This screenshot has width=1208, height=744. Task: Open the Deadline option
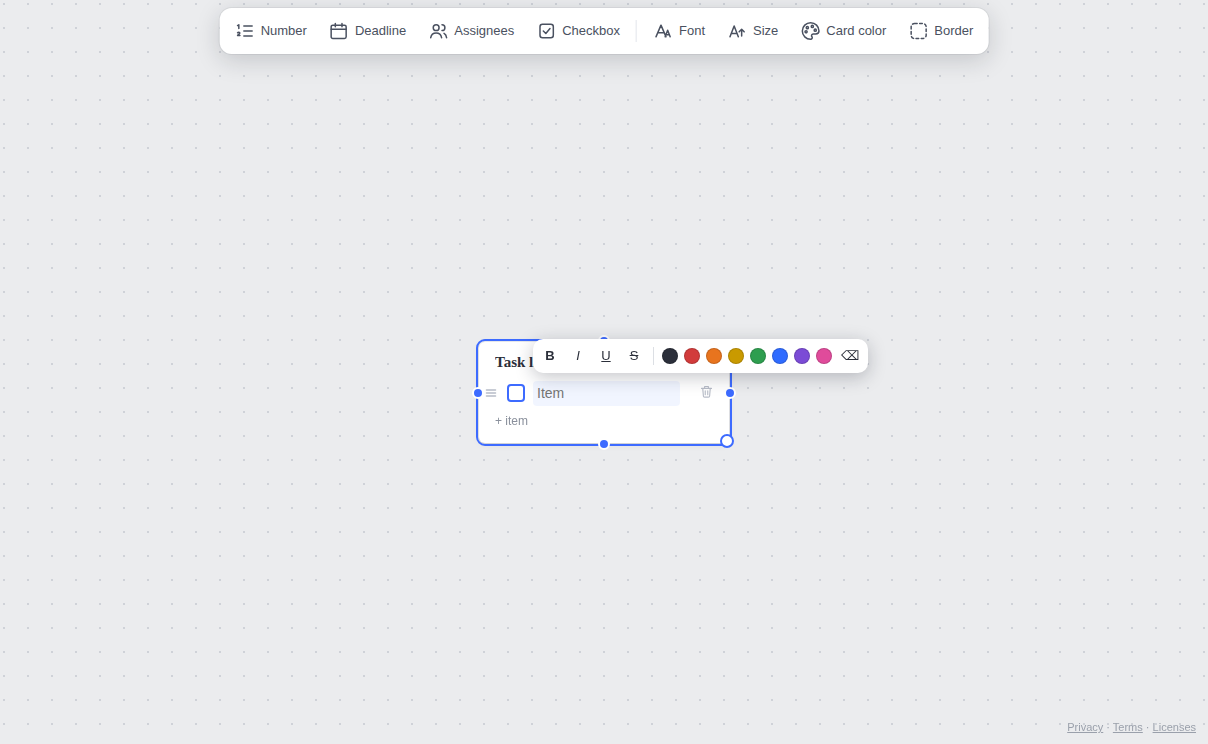pos(368,31)
